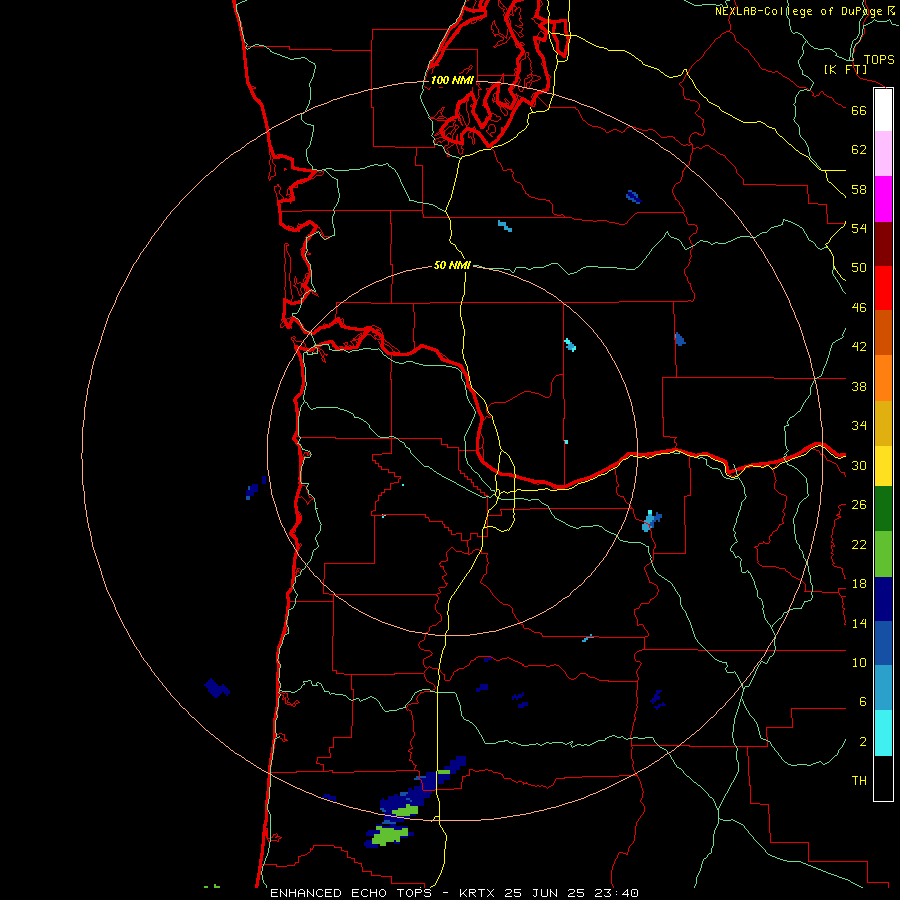Click the TH legend label
900x900 pixels.
(x=859, y=781)
